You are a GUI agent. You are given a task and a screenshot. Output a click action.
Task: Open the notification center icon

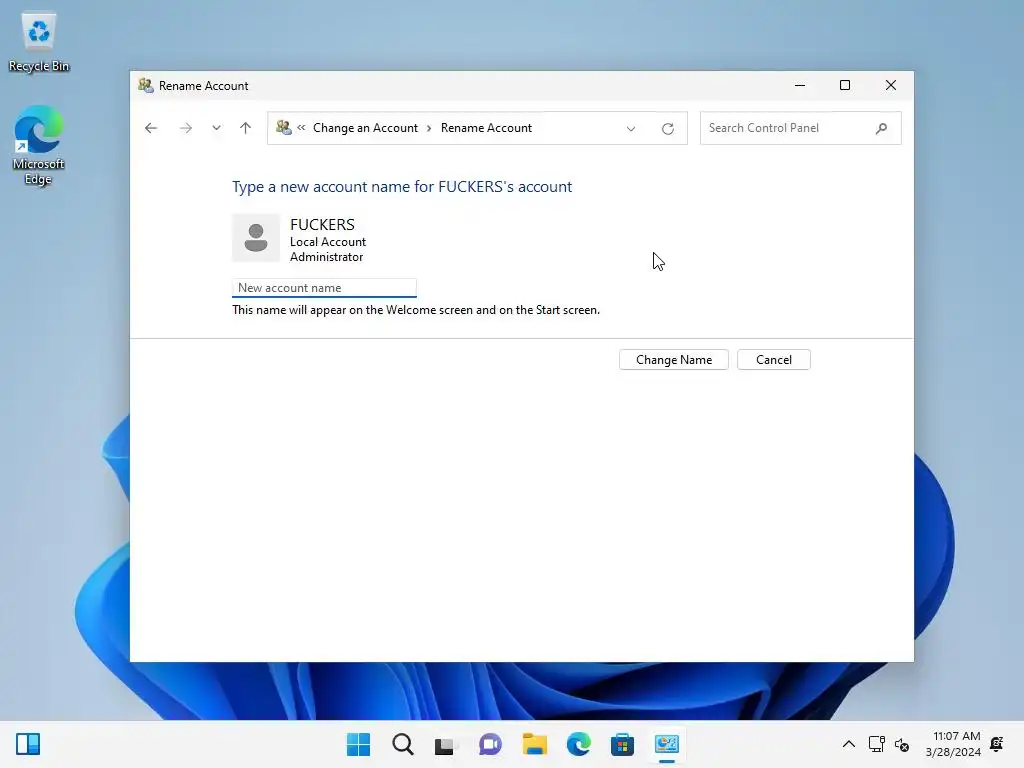(997, 744)
